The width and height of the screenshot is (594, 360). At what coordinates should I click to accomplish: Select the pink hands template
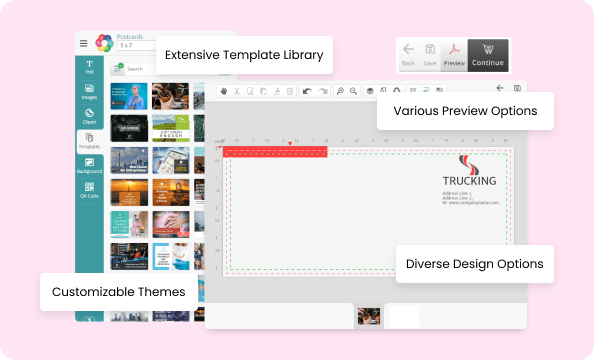[170, 224]
